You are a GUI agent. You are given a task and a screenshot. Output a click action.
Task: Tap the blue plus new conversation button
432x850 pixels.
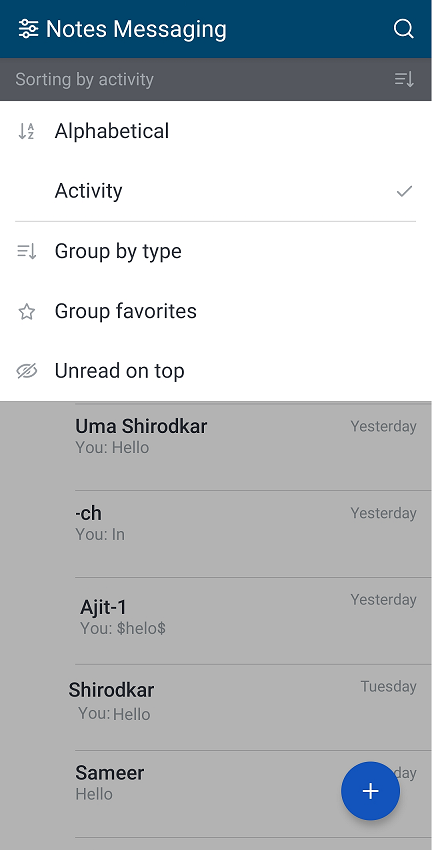pos(371,791)
